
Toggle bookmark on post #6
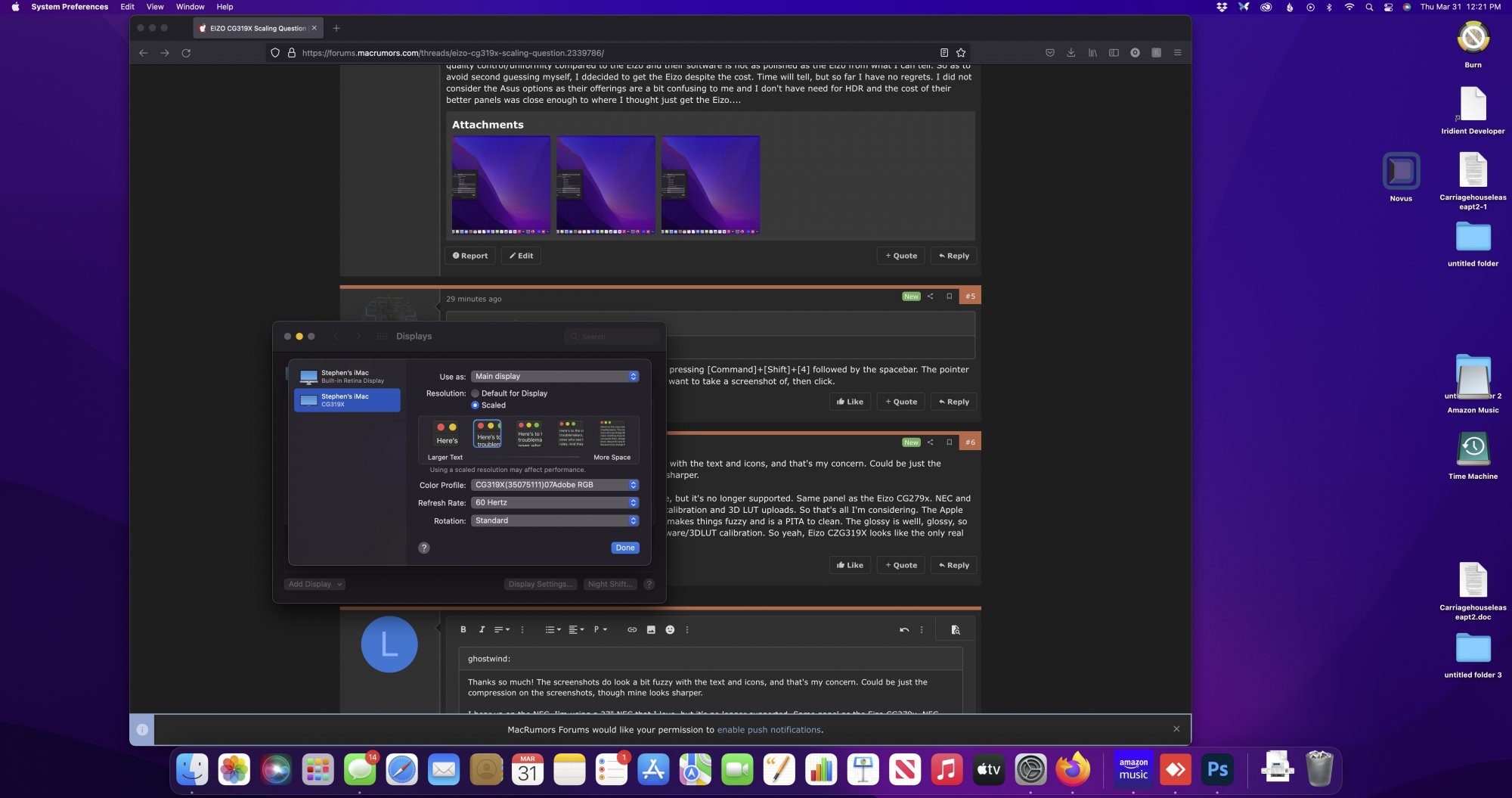950,442
